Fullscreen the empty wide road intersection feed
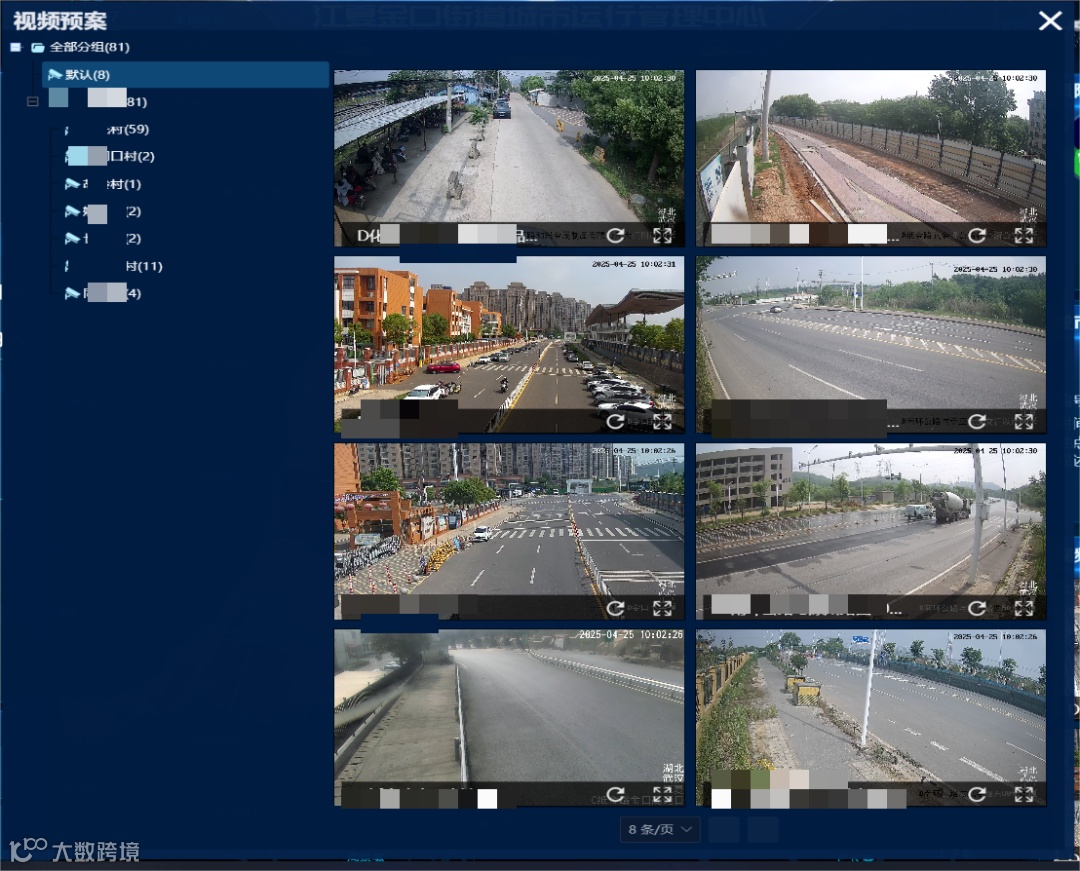This screenshot has width=1080, height=871. 1024,421
